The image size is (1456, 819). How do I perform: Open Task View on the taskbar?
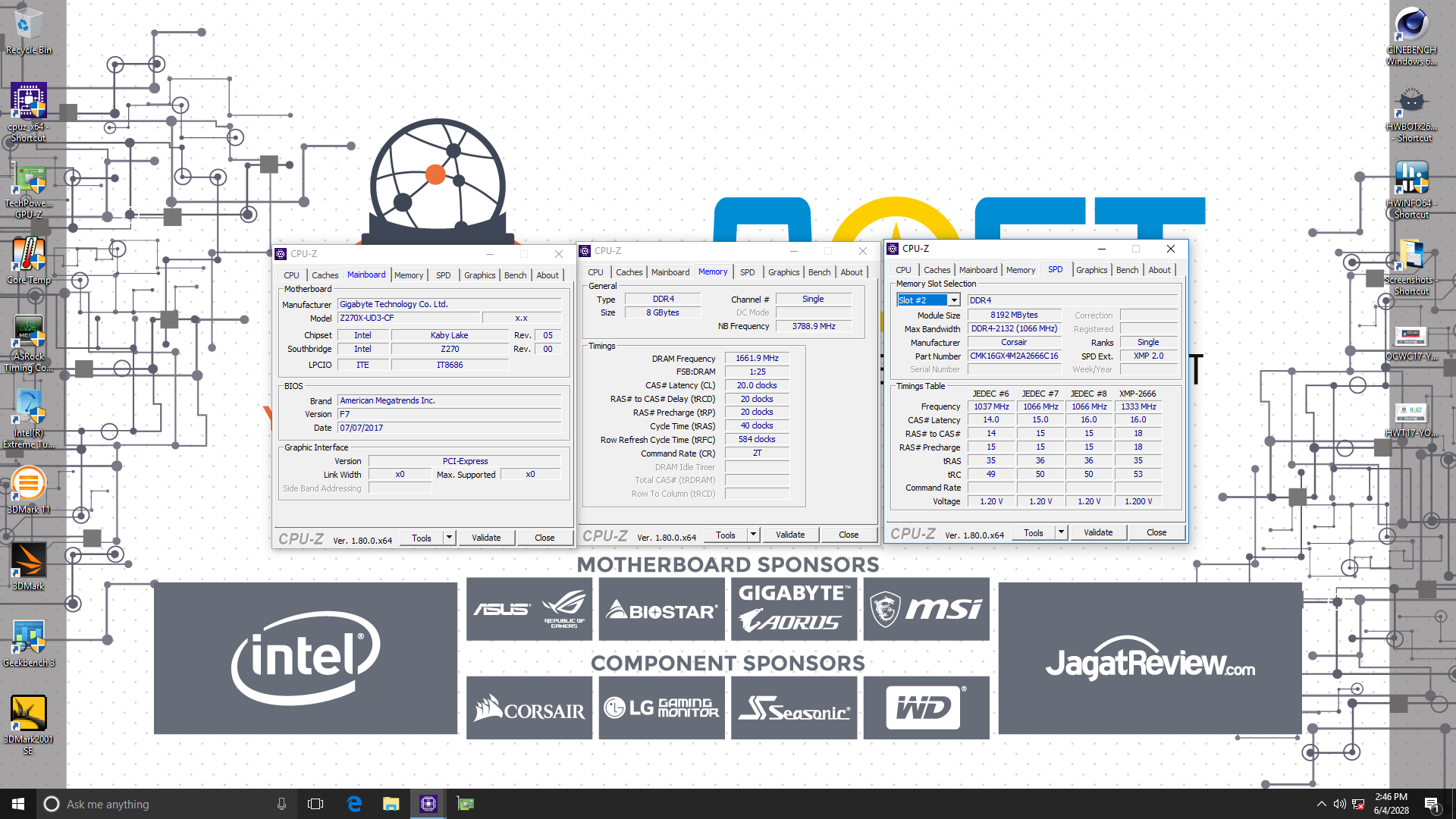pyautogui.click(x=315, y=804)
